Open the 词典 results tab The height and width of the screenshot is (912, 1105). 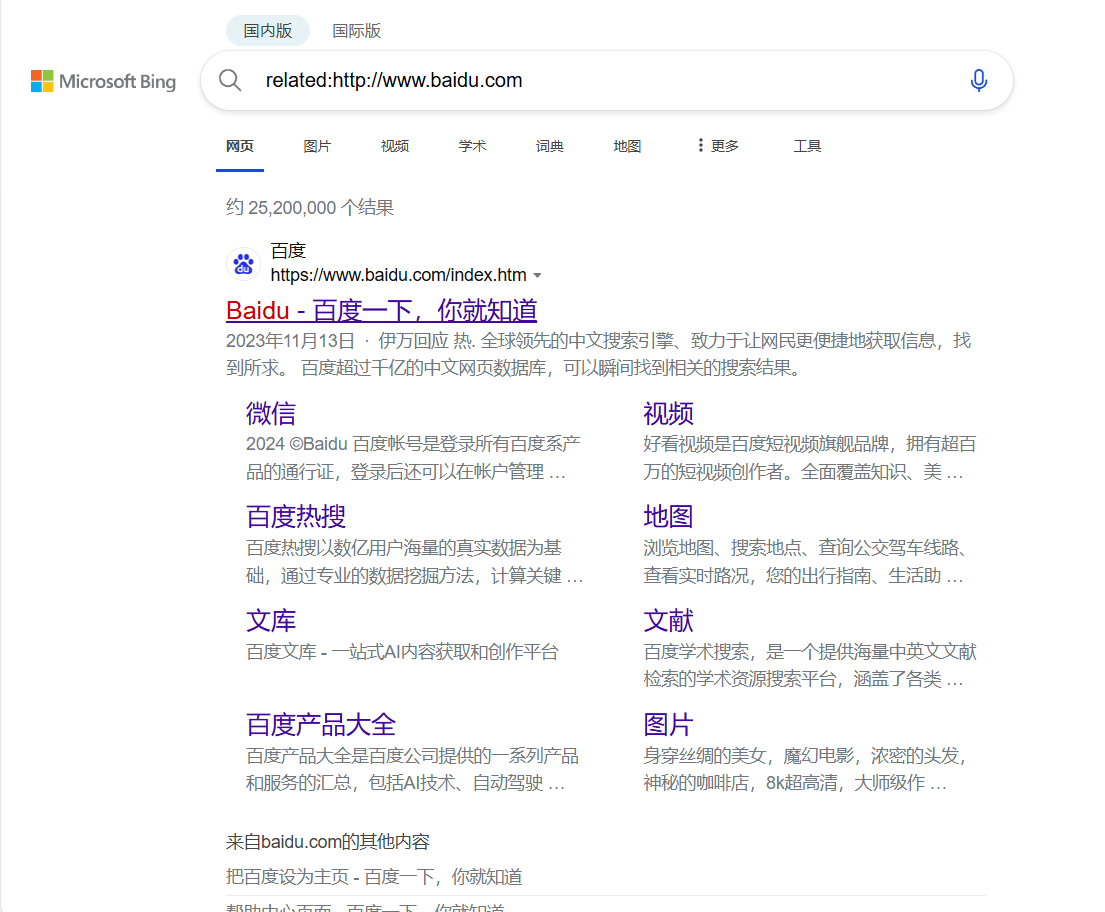pos(550,146)
